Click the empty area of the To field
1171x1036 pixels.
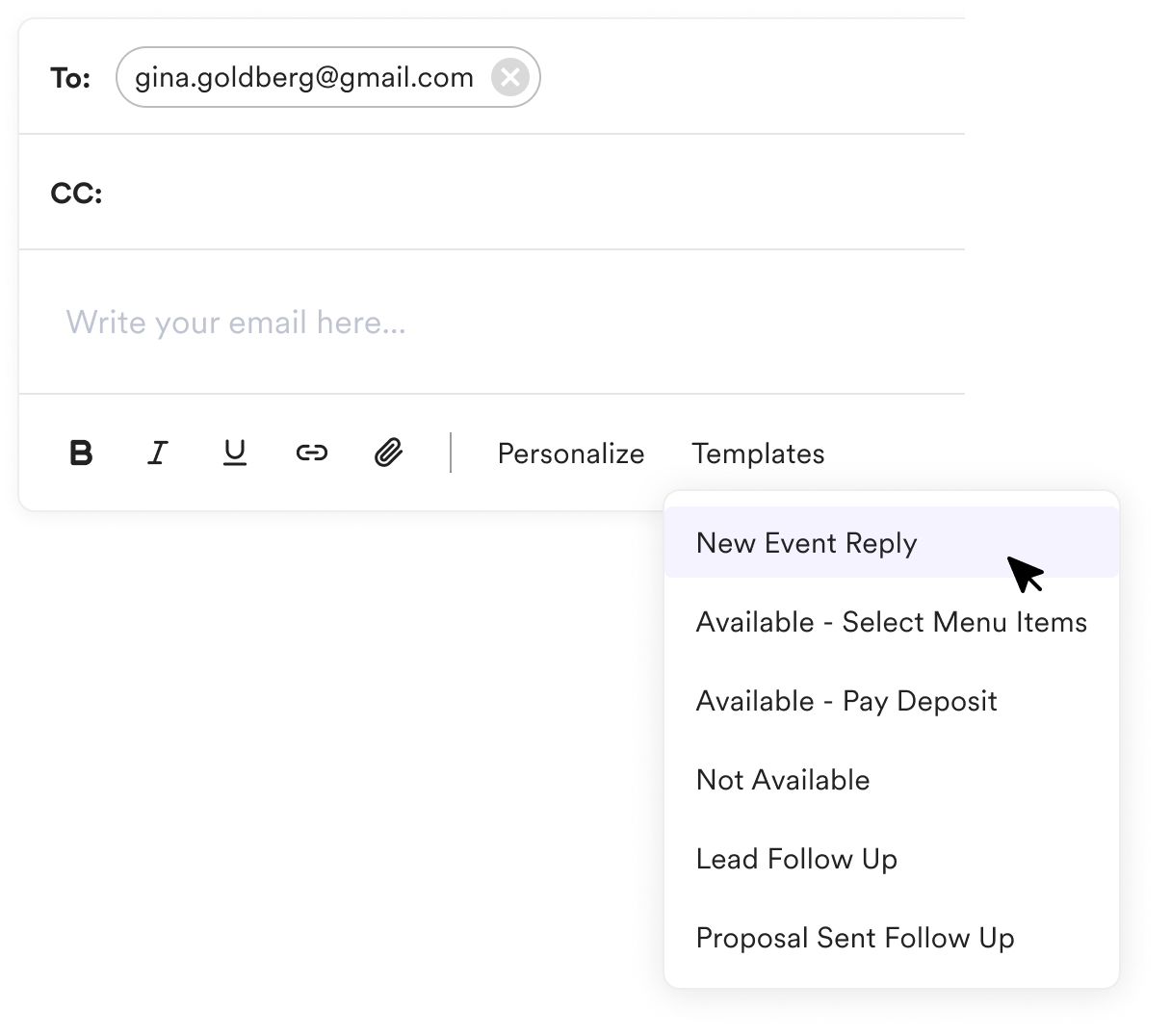click(x=751, y=77)
